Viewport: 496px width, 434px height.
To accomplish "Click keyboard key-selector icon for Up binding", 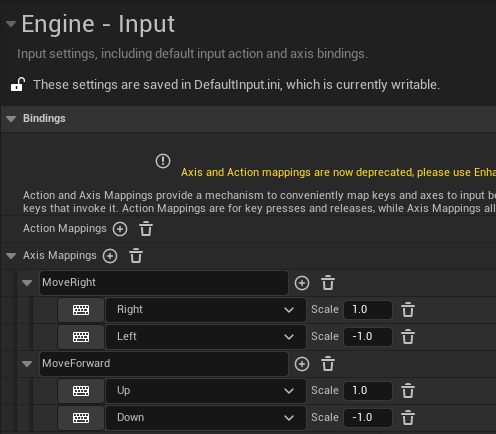I will (81, 391).
